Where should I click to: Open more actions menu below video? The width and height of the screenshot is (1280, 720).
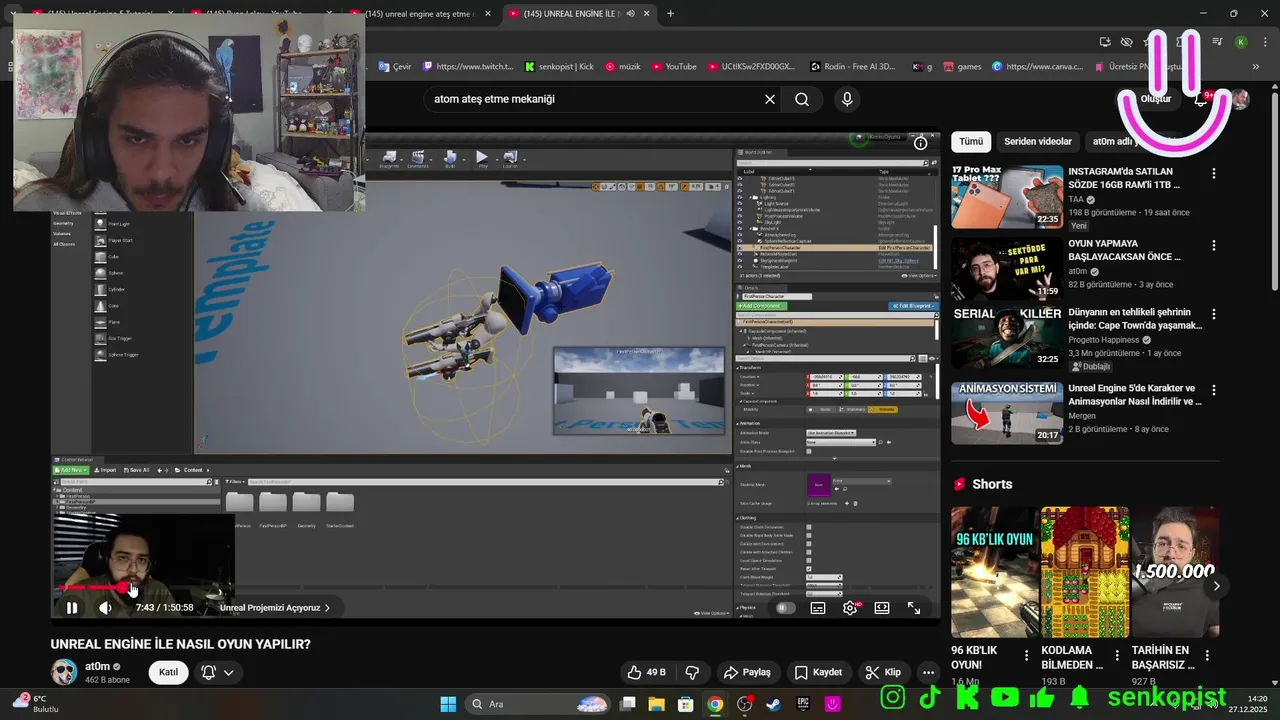(x=929, y=672)
